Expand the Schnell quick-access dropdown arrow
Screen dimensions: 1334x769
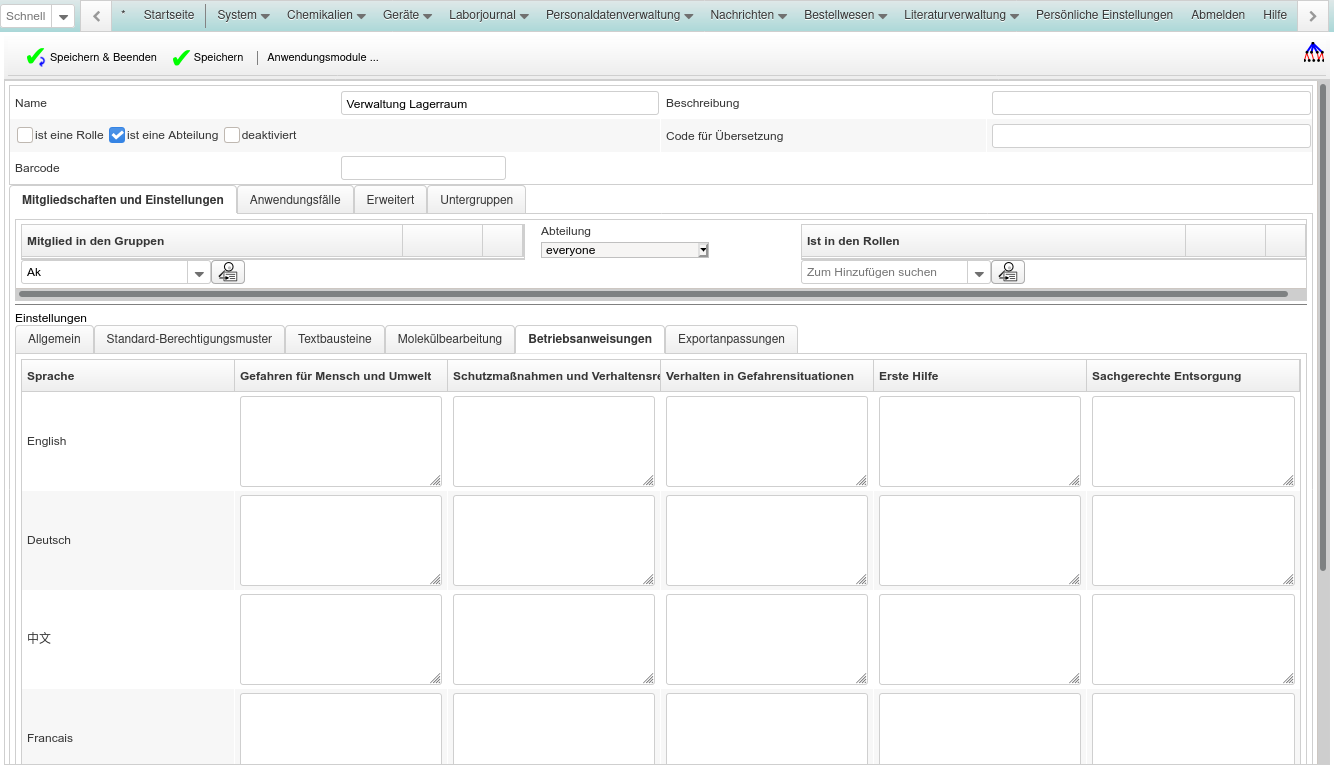[64, 17]
